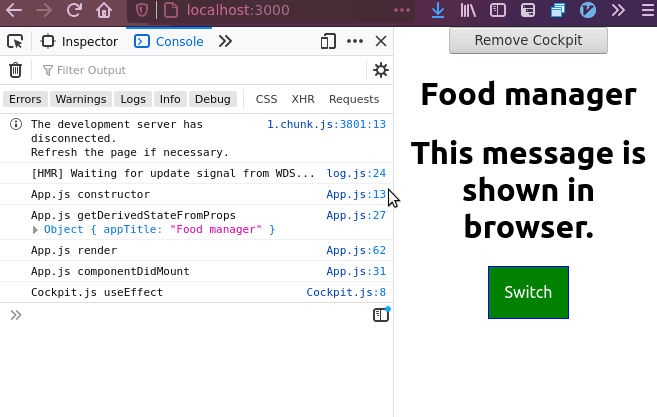The height and width of the screenshot is (417, 657).
Task: Toggle responsive design mode icon
Action: point(328,41)
